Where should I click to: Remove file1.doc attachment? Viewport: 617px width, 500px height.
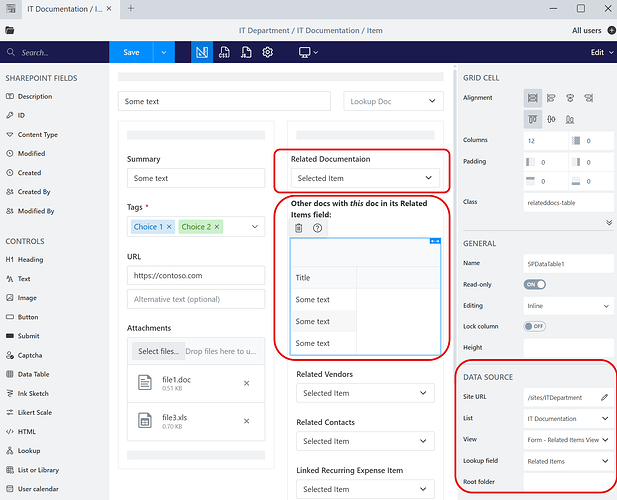click(247, 383)
